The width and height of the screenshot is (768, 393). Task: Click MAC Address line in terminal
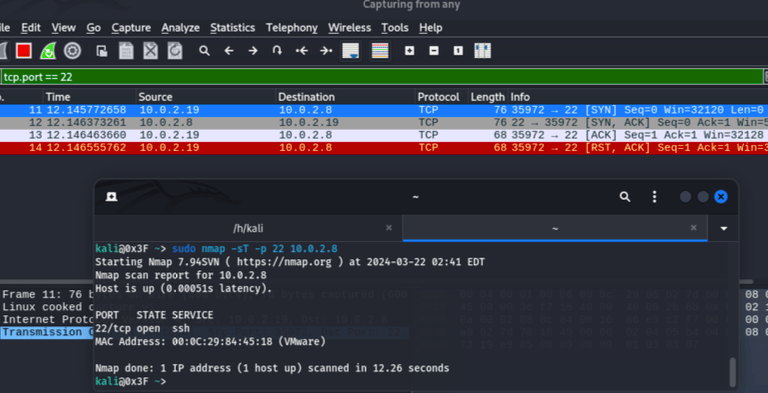[211, 342]
